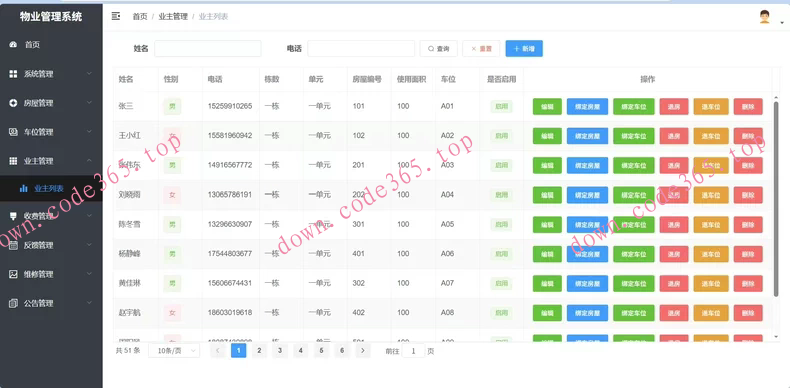Screen dimensions: 790x388
Task: Expand the 房屋管理 menu chevron
Action: click(x=89, y=103)
